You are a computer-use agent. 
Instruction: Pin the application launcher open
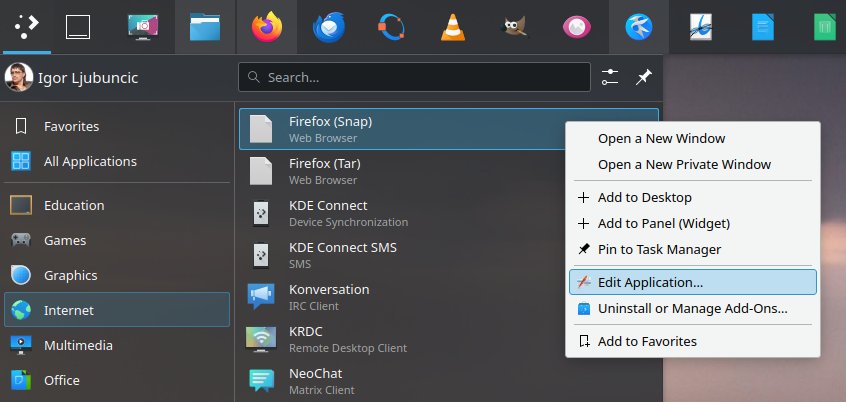[x=644, y=76]
